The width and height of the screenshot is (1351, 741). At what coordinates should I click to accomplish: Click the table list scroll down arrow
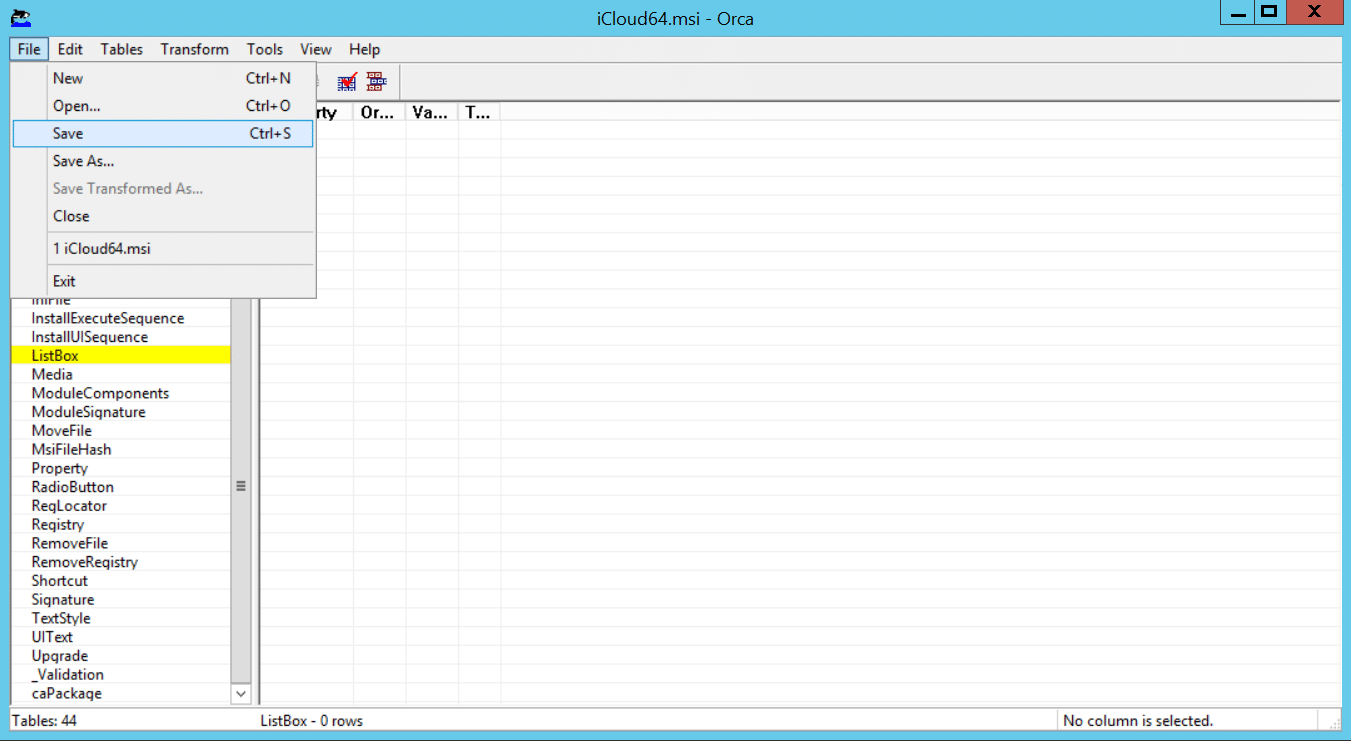tap(241, 693)
